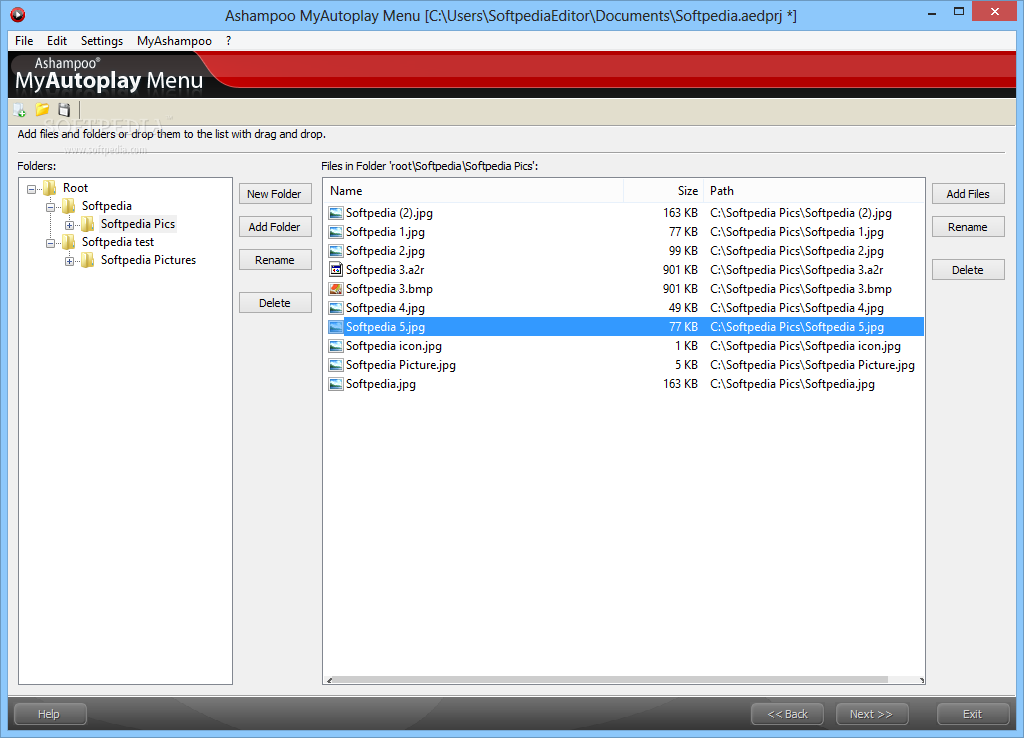Image resolution: width=1024 pixels, height=738 pixels.
Task: Open the MyAshampoo menu
Action: tap(174, 40)
